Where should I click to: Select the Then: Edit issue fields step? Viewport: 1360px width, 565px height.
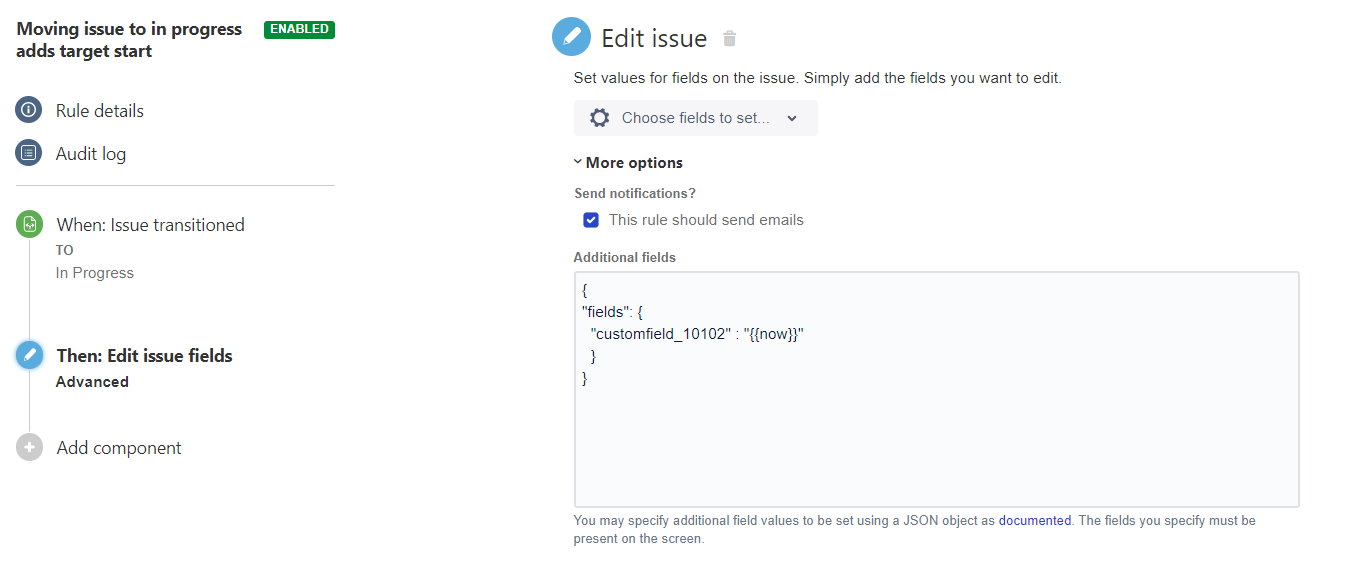click(145, 356)
